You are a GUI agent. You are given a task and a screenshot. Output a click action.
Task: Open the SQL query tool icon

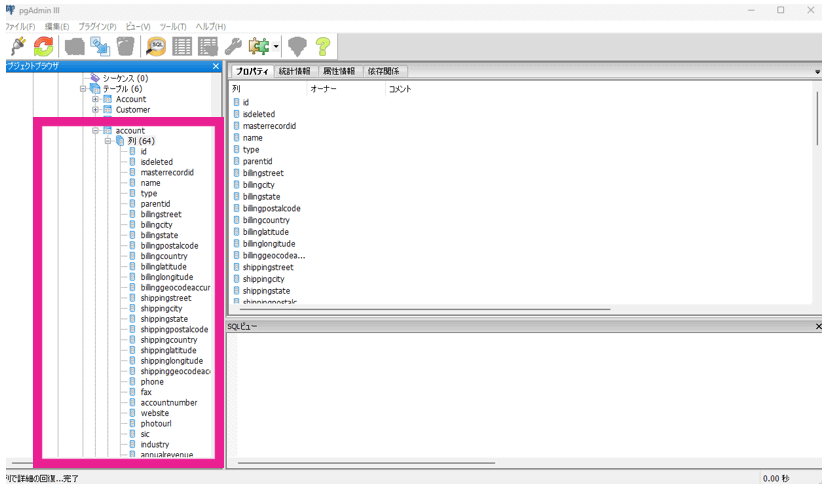click(156, 46)
